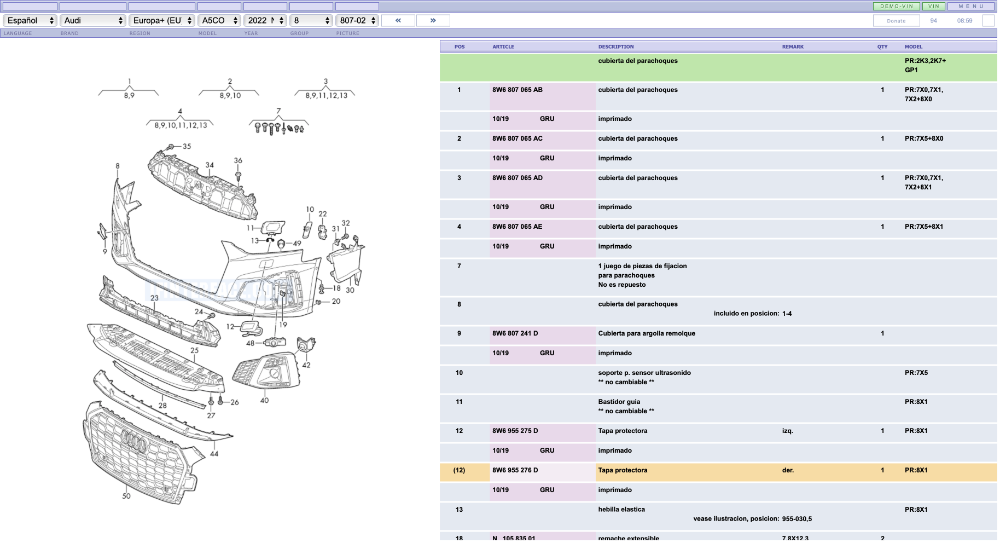This screenshot has height=543, width=1000.
Task: Click 'soporte p. sensor ultrasonido' description
Action: pyautogui.click(x=644, y=373)
